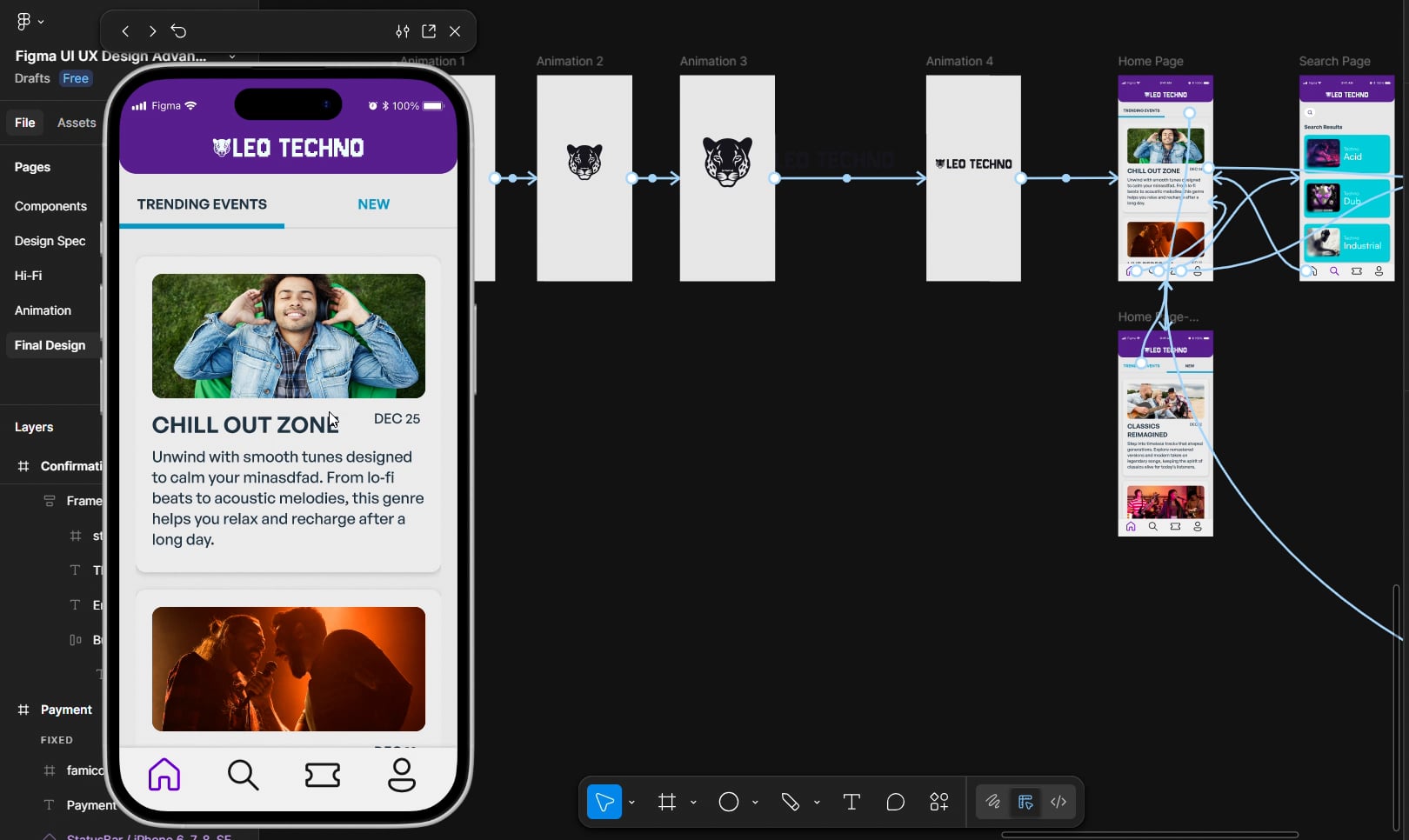Open the Figma main menu logo

point(23,21)
